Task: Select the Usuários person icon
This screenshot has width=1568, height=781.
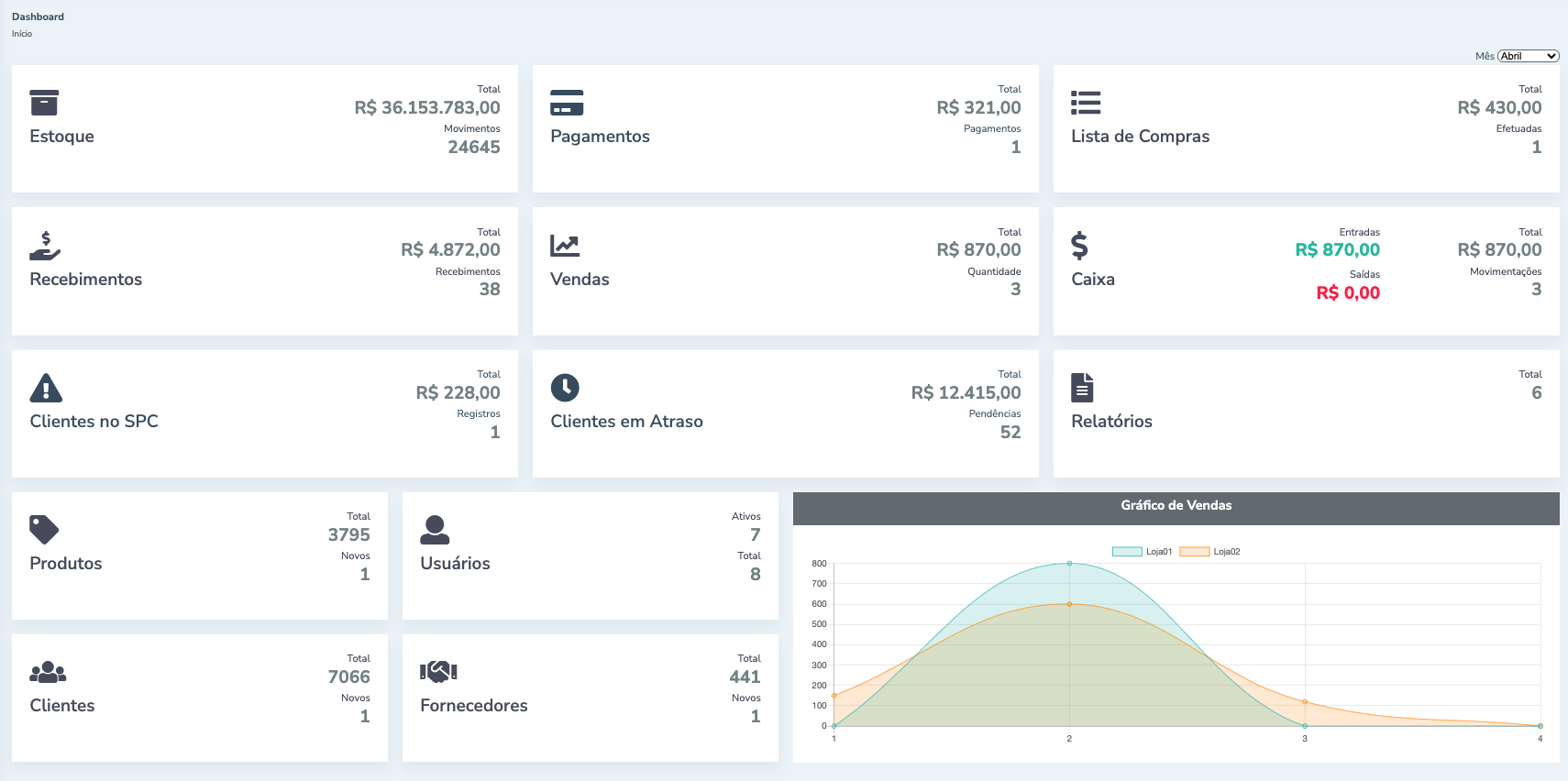Action: coord(435,530)
